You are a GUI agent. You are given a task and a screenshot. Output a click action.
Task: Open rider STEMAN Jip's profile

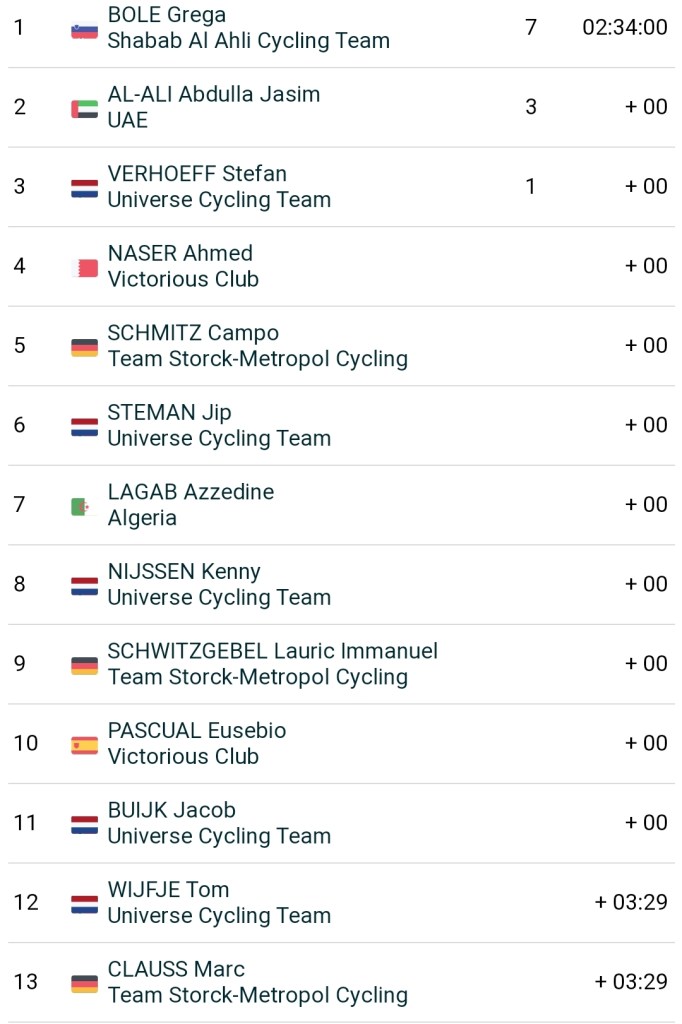tap(169, 412)
